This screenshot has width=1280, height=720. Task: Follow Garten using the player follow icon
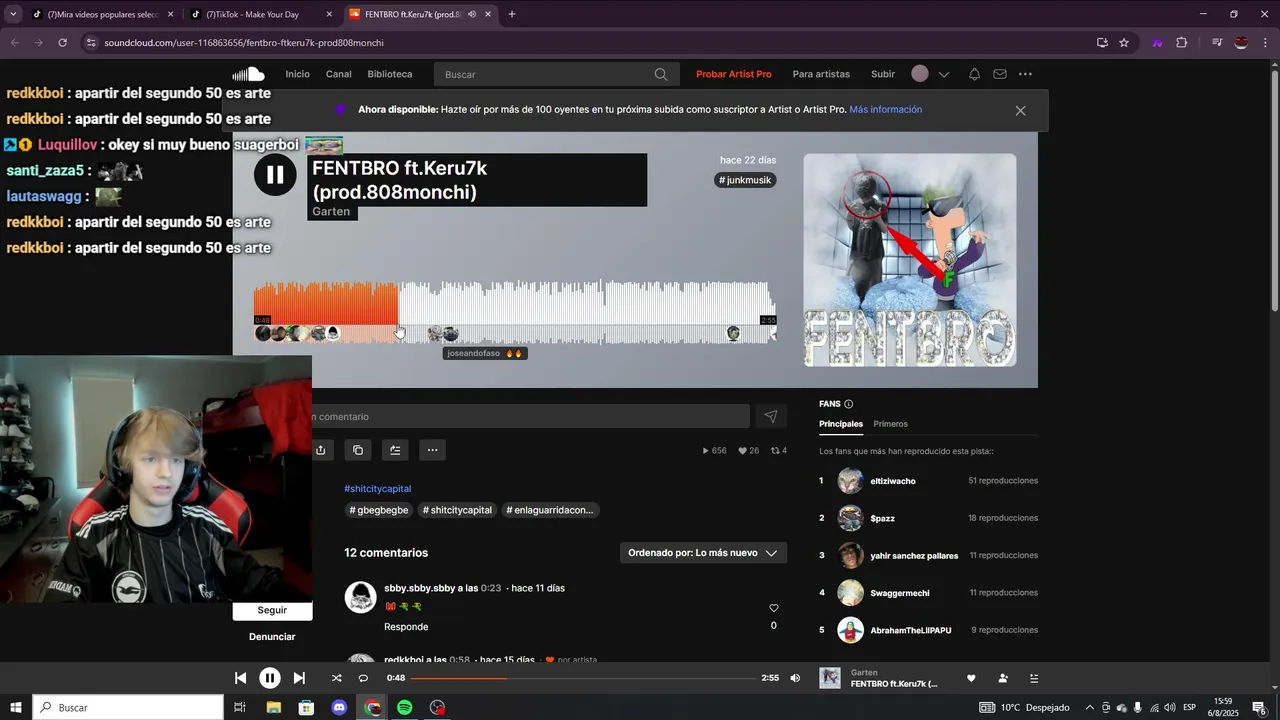click(1003, 678)
